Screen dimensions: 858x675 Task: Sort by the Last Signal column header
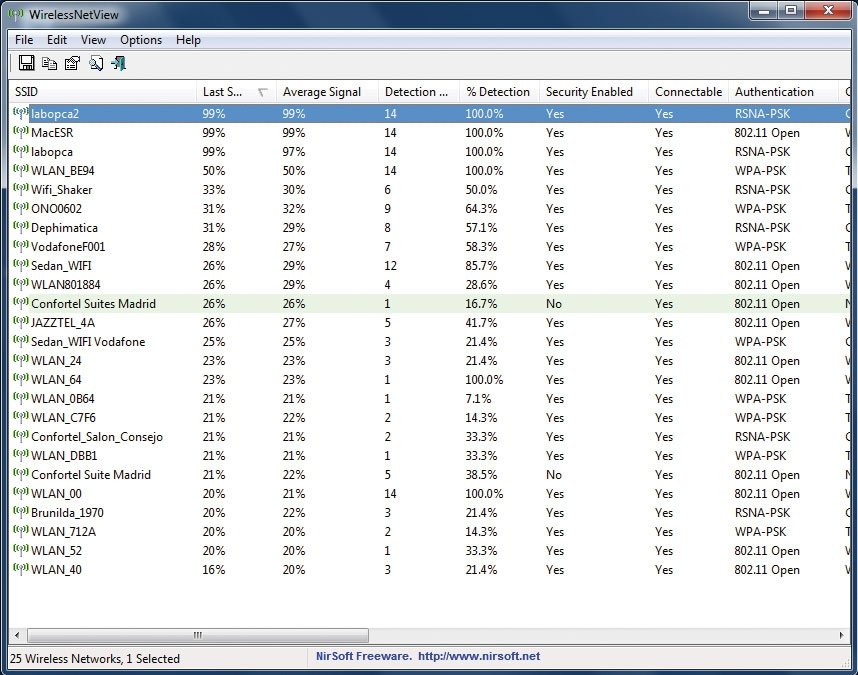click(236, 91)
